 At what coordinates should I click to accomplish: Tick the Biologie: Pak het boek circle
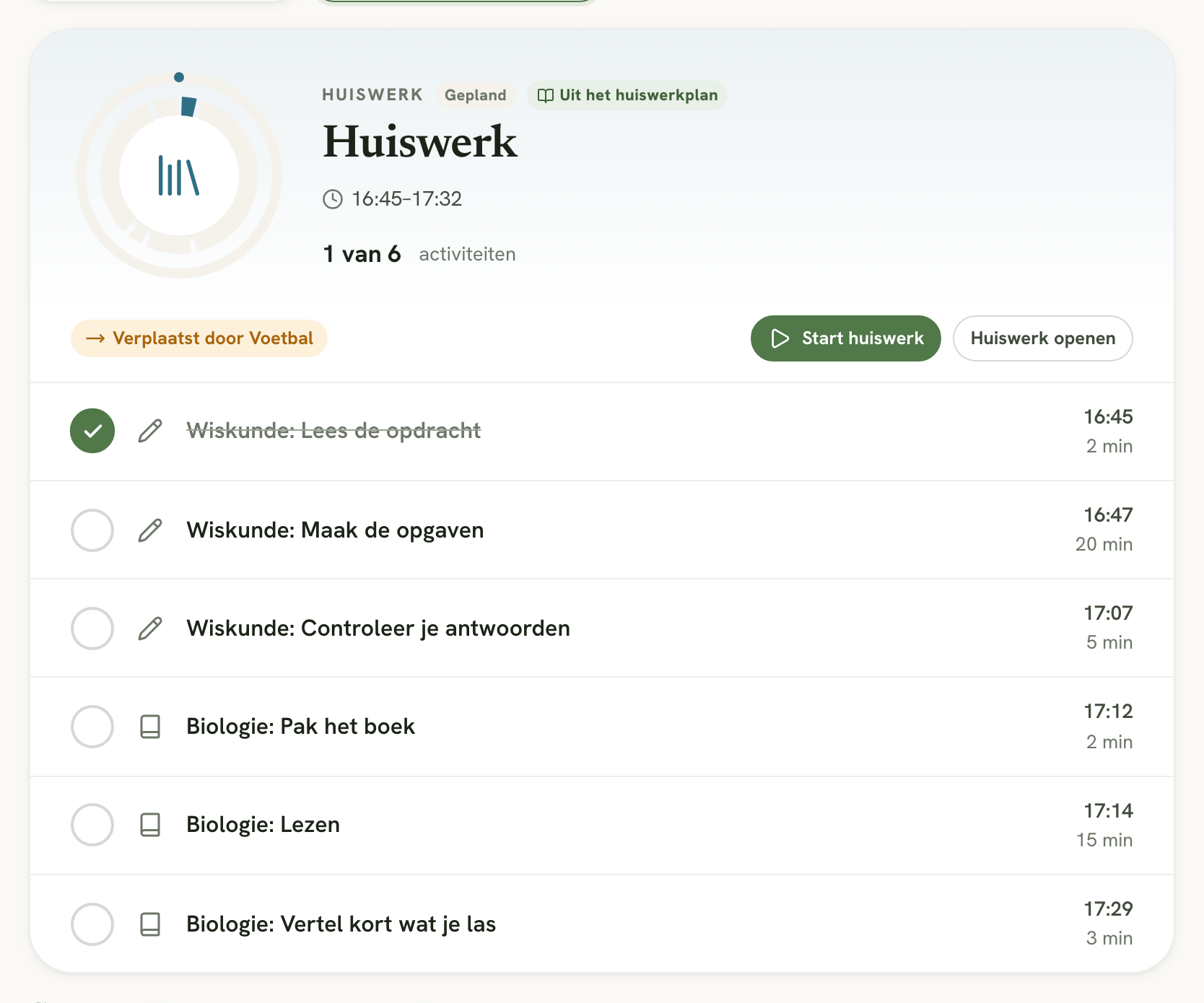[x=92, y=727]
